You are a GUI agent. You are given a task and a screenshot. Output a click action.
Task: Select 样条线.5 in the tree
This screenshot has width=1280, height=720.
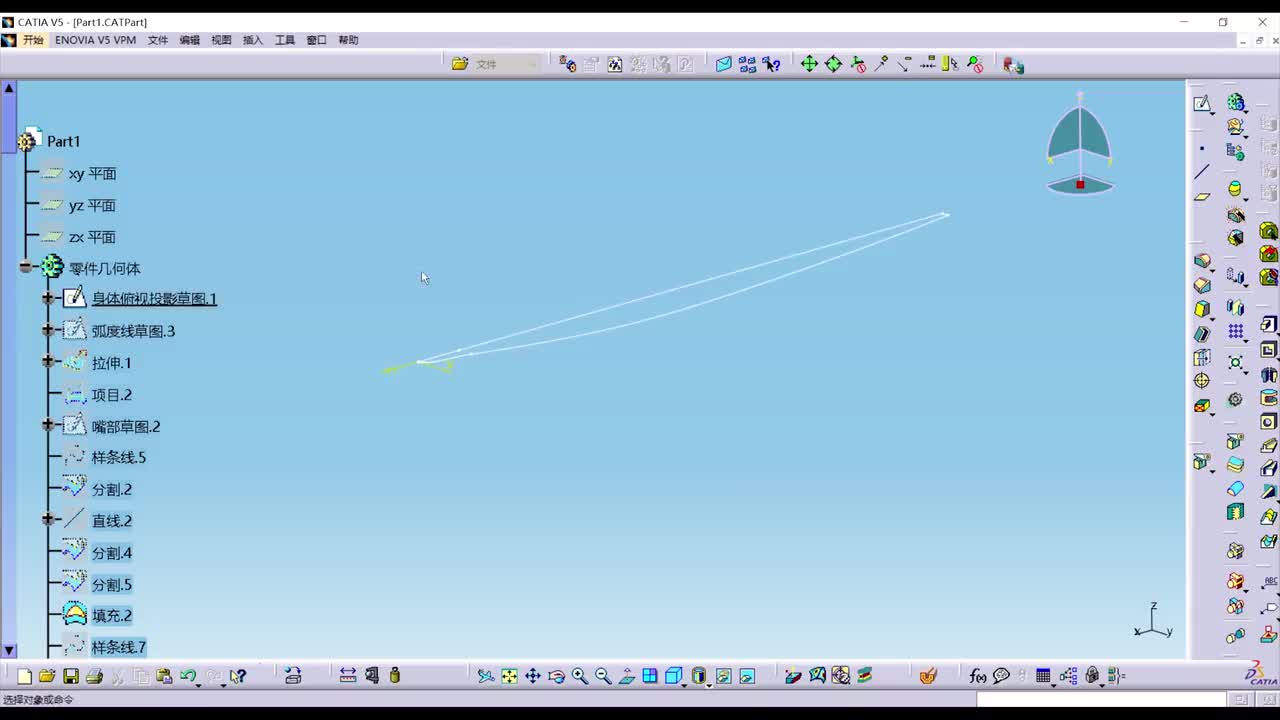[119, 457]
